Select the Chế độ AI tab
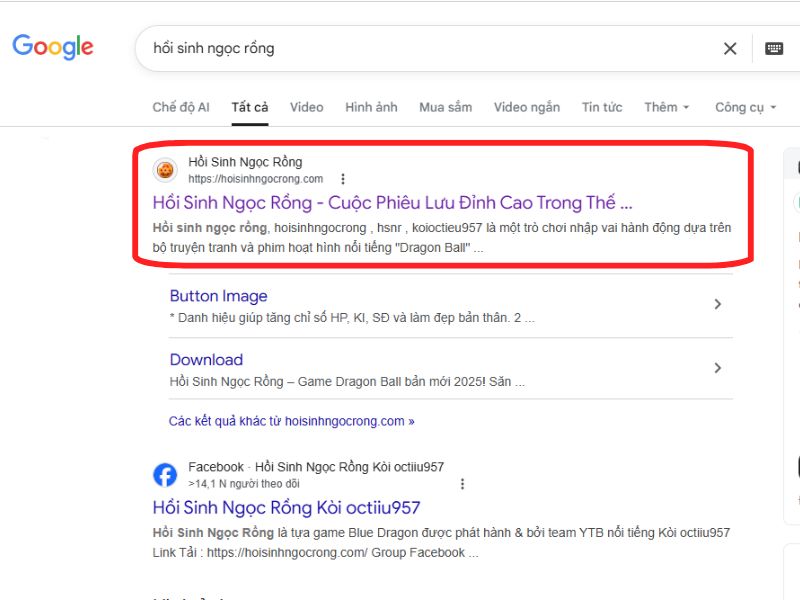The width and height of the screenshot is (800, 600). tap(180, 107)
